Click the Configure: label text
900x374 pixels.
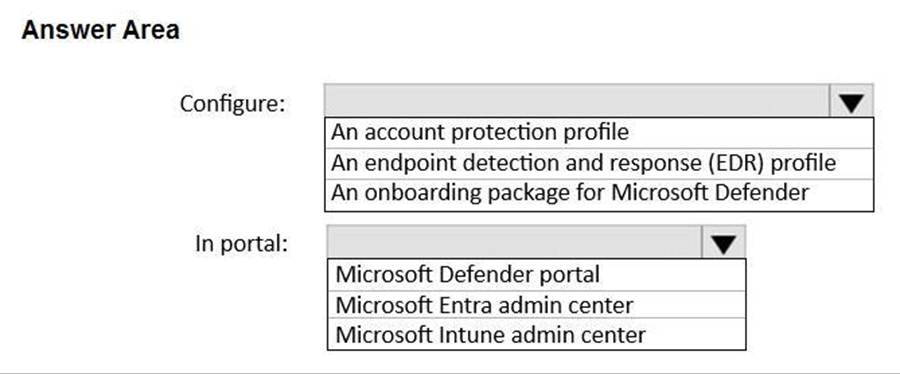[x=232, y=104]
